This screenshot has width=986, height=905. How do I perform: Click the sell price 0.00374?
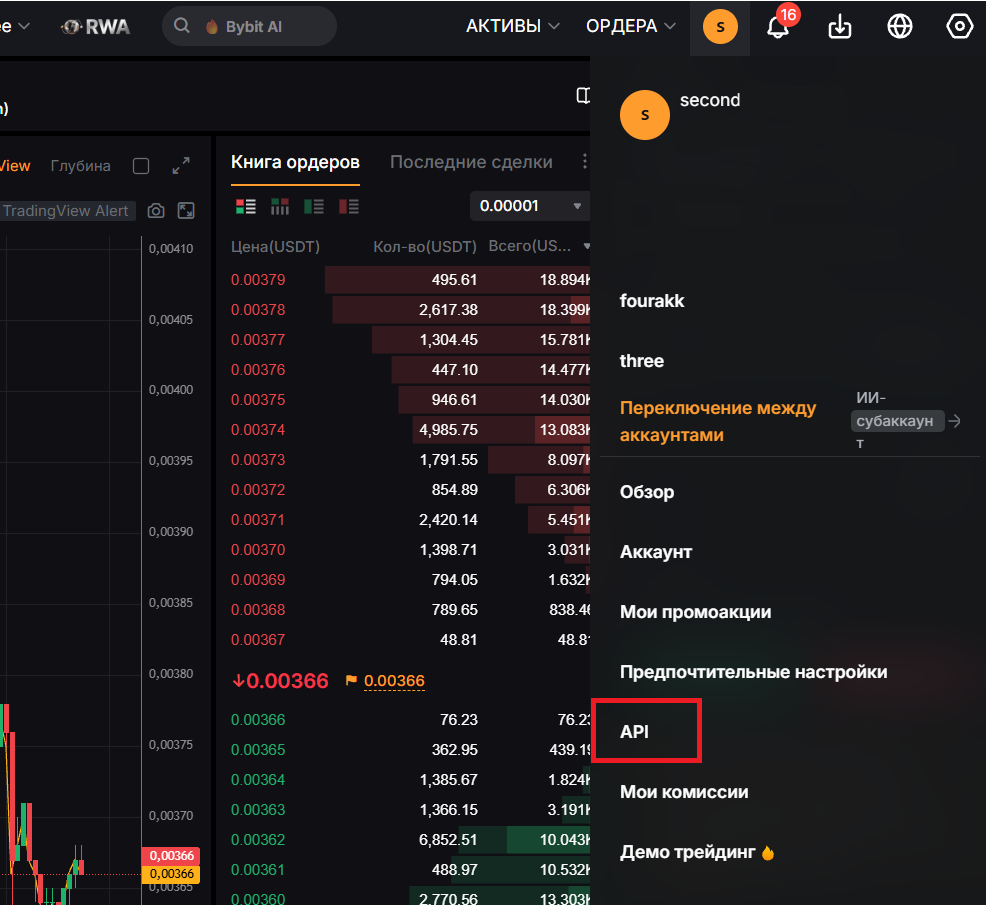(258, 430)
